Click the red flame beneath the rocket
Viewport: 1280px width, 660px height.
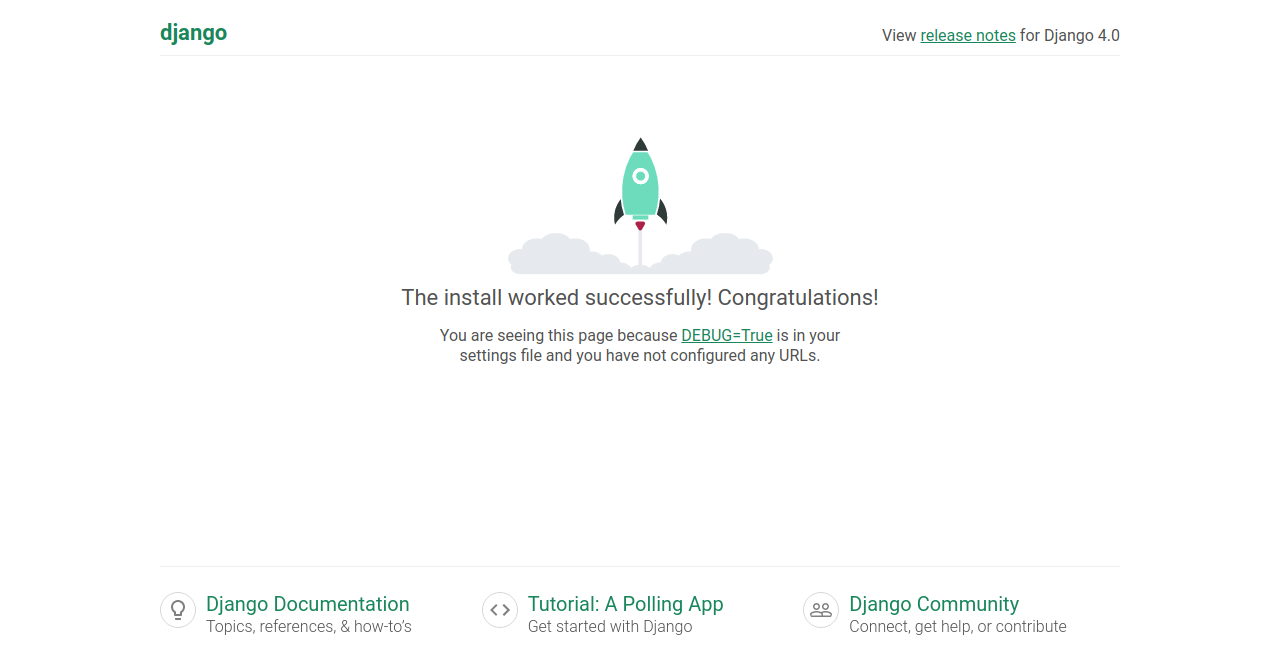(x=640, y=226)
